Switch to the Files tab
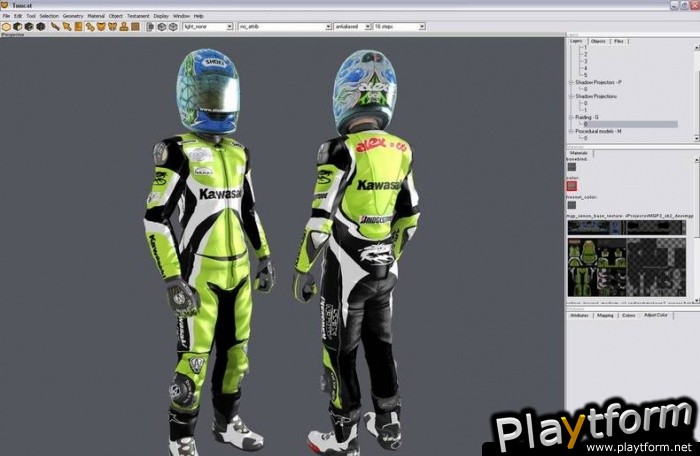This screenshot has height=456, width=700. tap(619, 42)
